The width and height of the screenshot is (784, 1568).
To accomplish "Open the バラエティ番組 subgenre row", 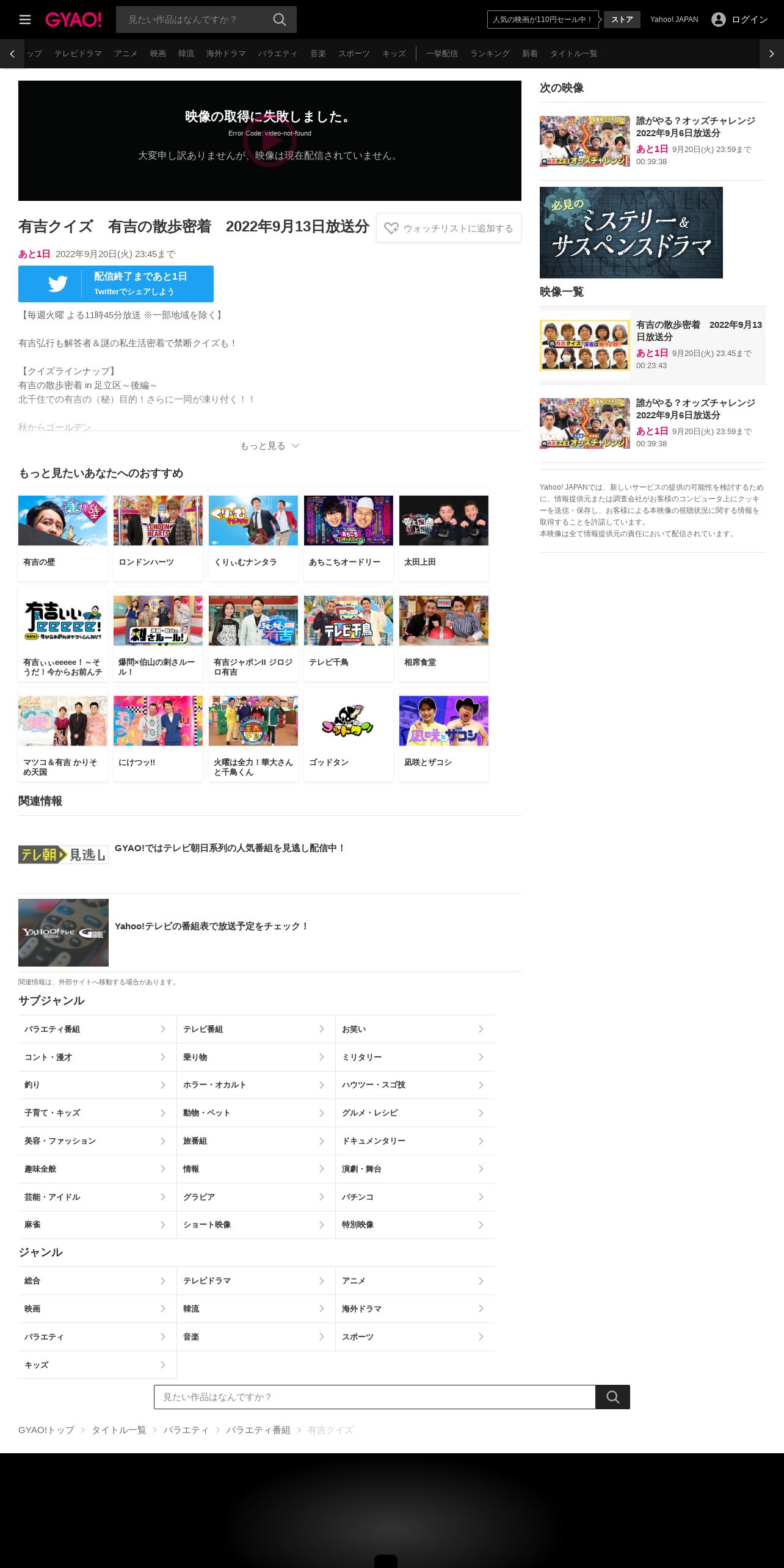I will 98,1029.
